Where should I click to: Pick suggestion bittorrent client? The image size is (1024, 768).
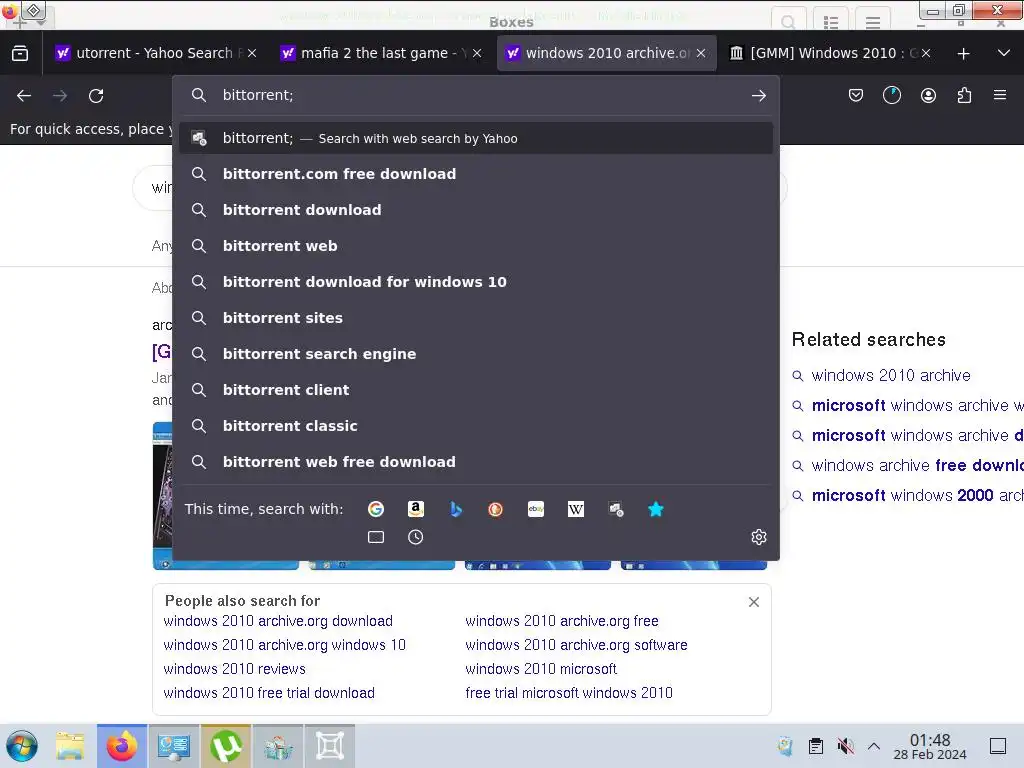(476, 389)
